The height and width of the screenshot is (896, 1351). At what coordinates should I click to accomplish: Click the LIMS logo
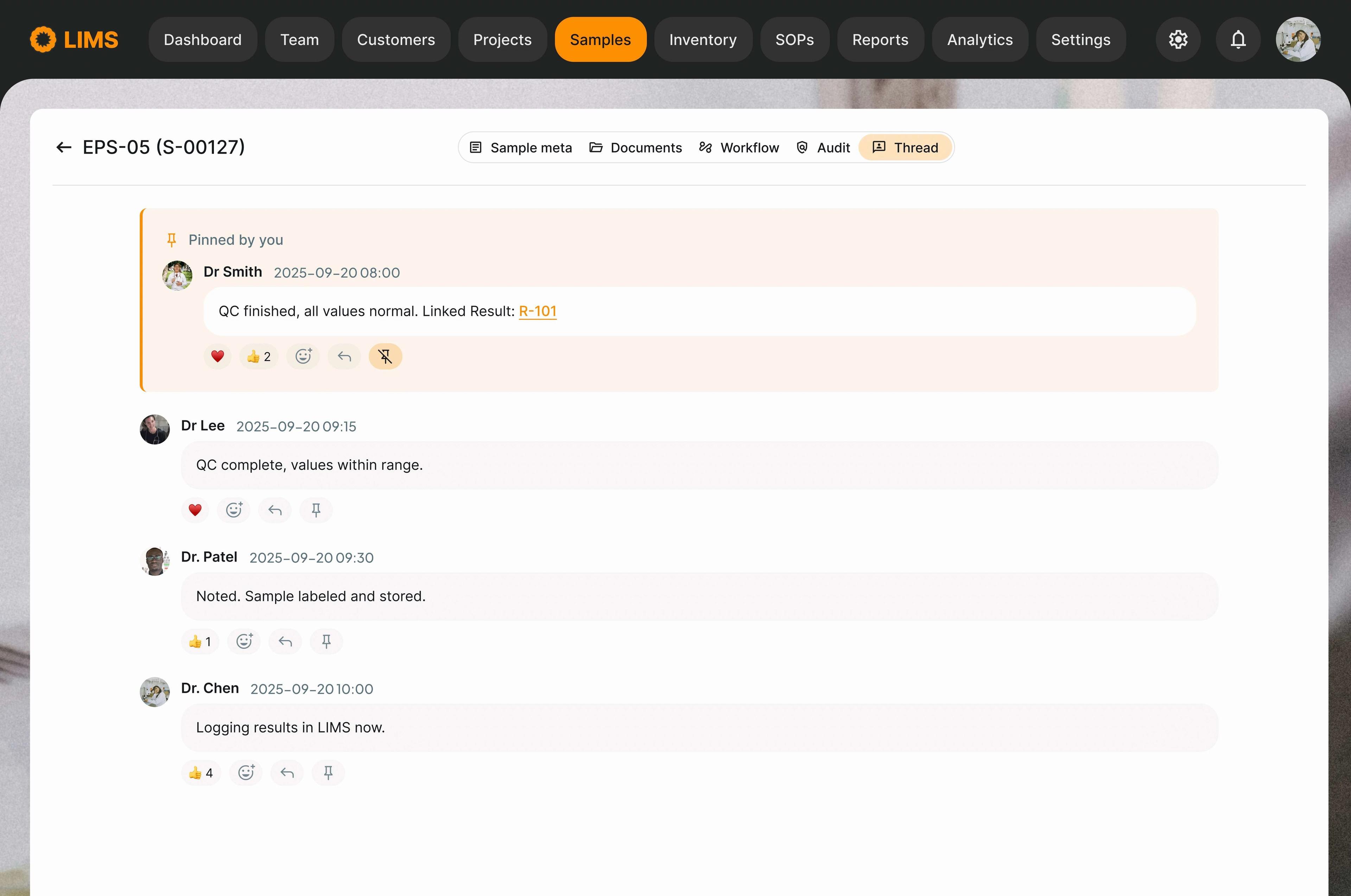(74, 39)
